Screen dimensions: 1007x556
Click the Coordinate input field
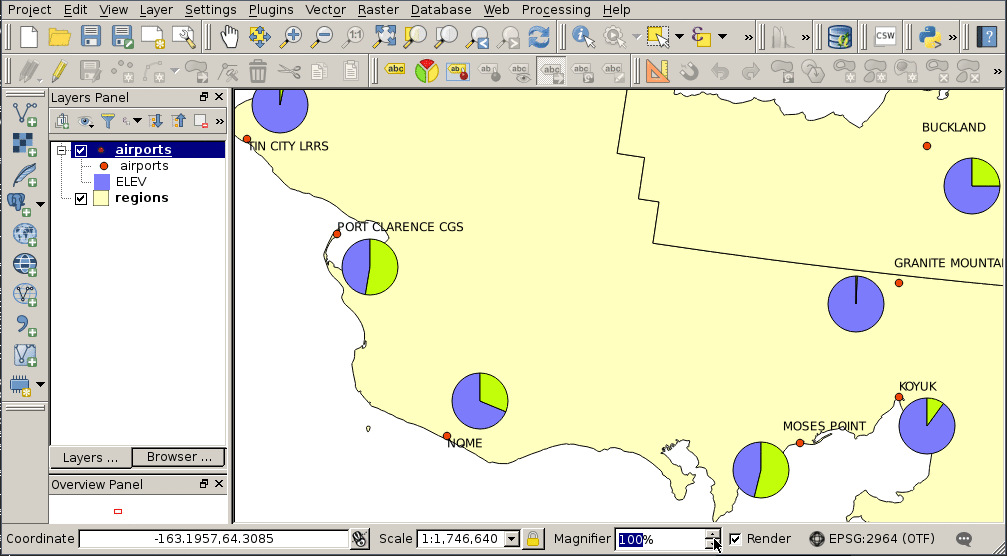click(213, 539)
